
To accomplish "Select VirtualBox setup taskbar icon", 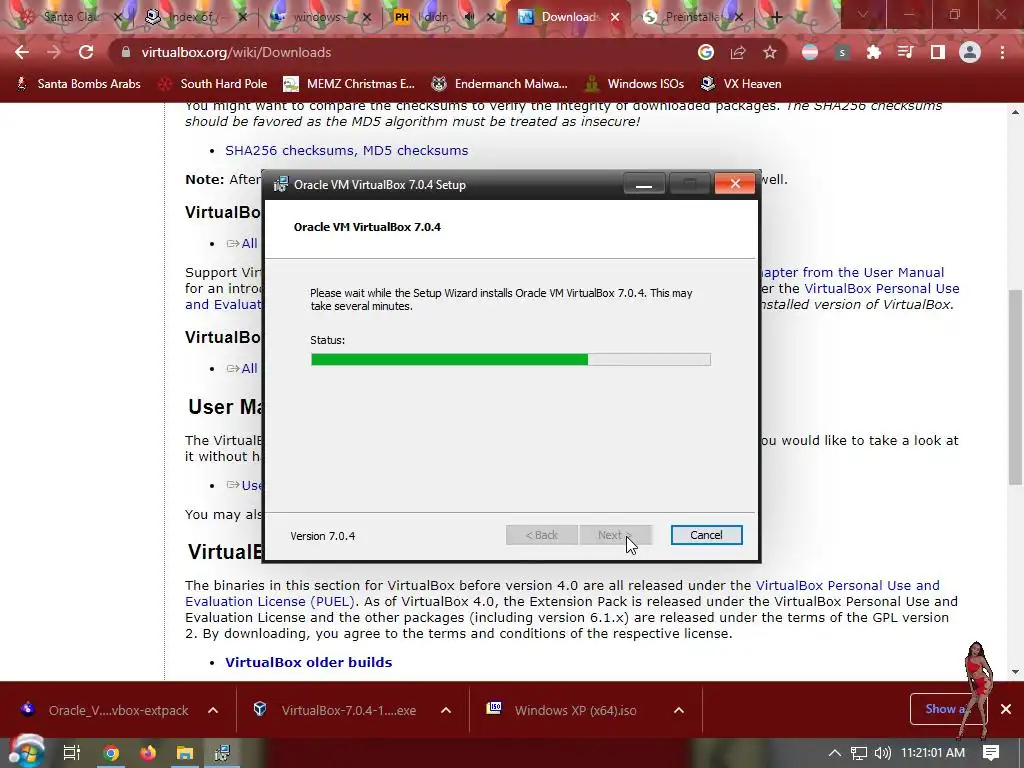I will coord(222,753).
